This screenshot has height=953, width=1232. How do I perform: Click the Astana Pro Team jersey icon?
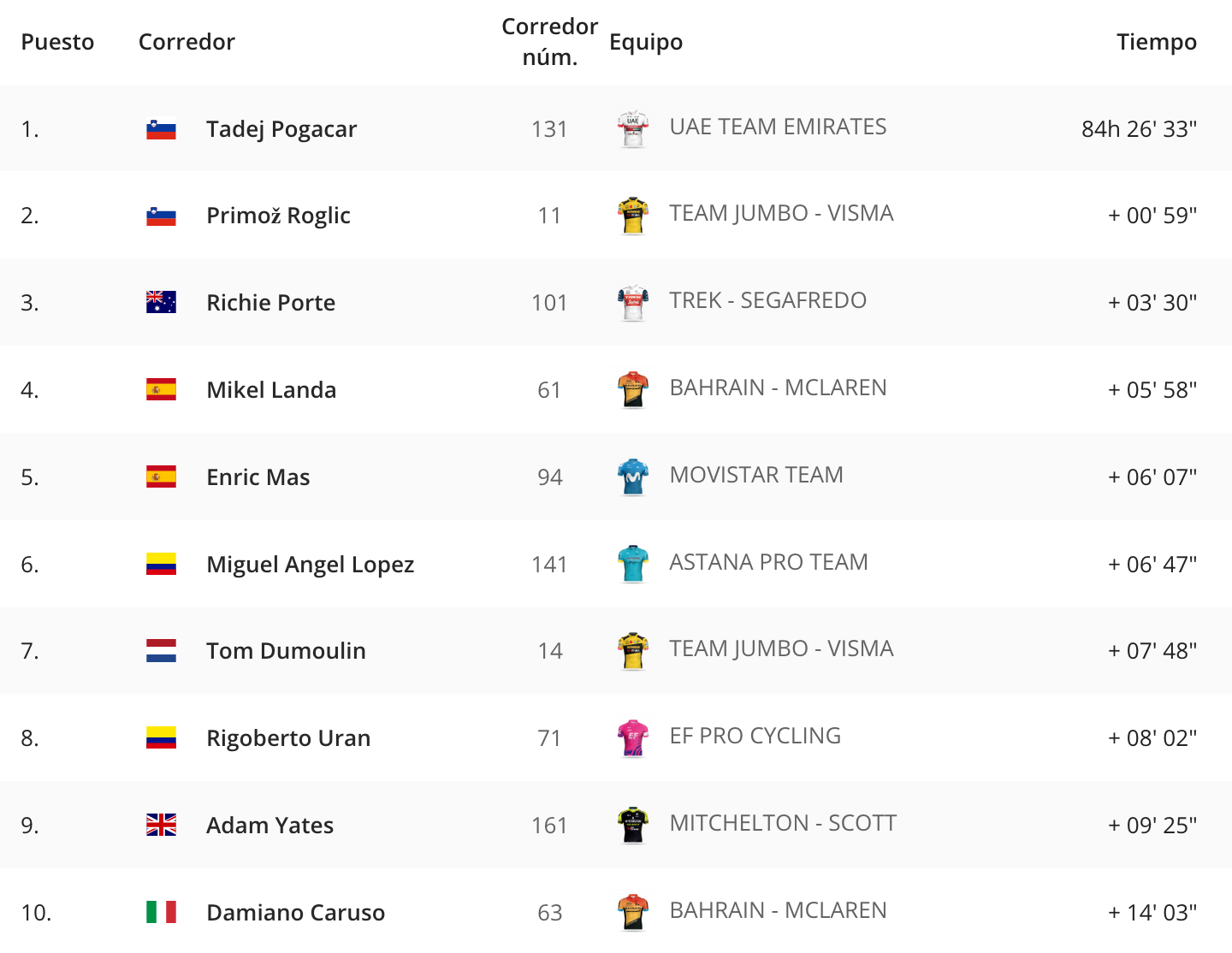point(633,564)
